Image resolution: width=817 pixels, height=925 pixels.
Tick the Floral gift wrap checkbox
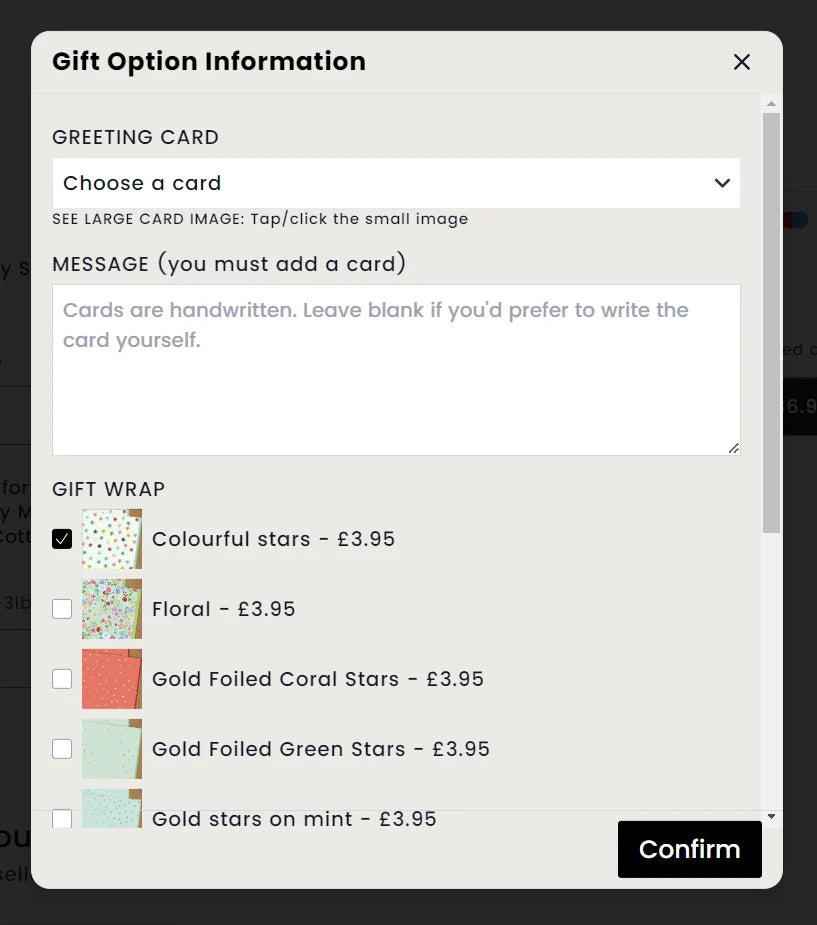pos(62,609)
